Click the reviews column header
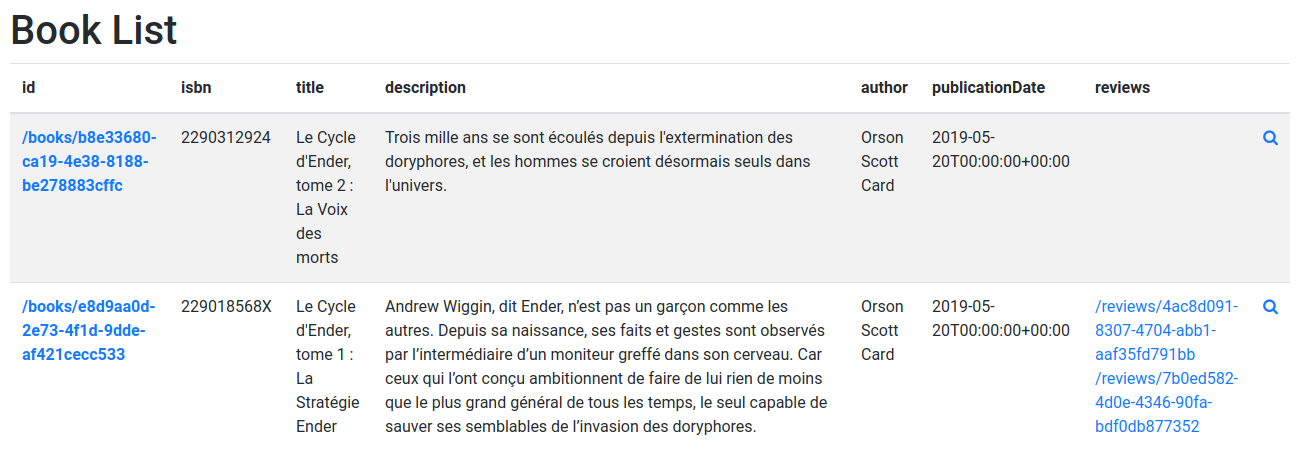Image resolution: width=1304 pixels, height=468 pixels. (x=1122, y=87)
